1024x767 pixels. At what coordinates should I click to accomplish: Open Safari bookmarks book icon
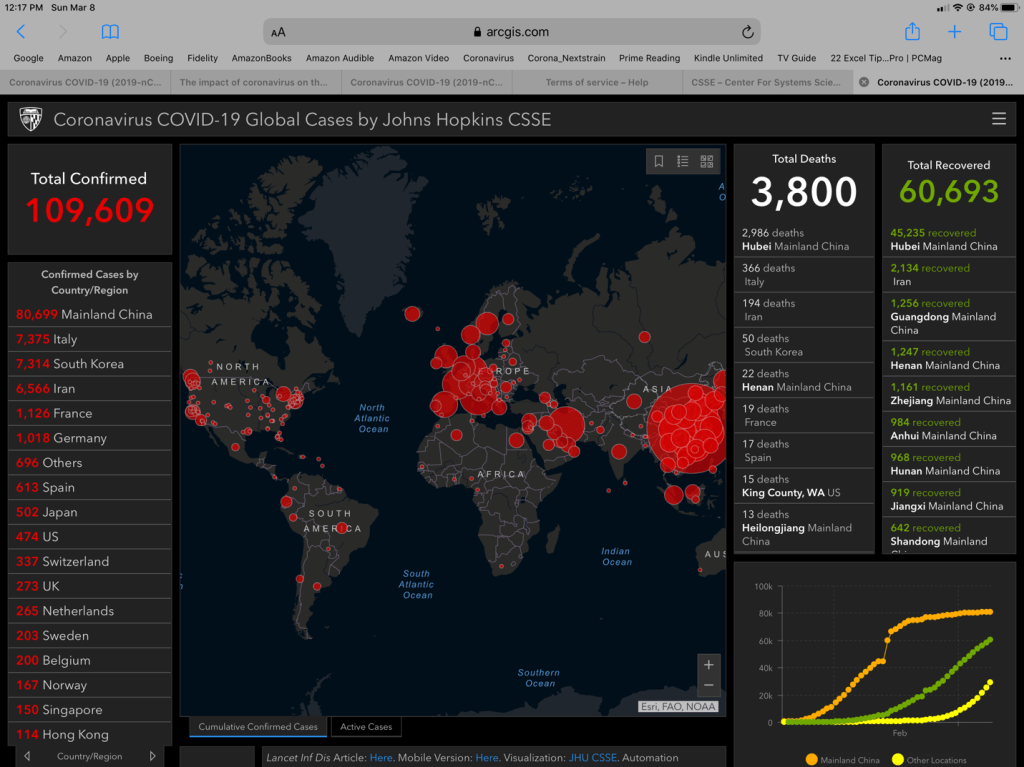pyautogui.click(x=110, y=32)
